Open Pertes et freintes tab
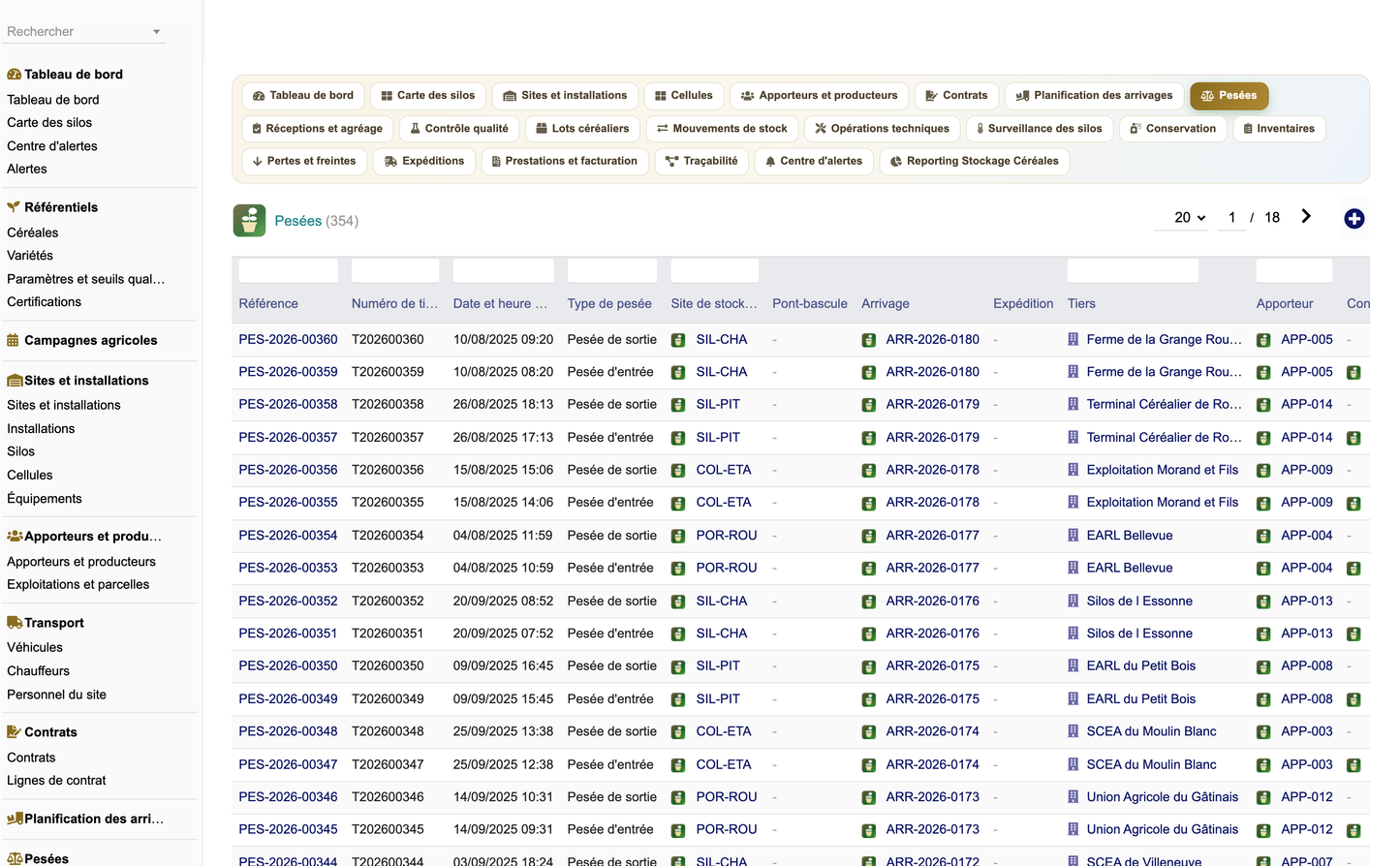This screenshot has height=866, width=1400. [303, 162]
